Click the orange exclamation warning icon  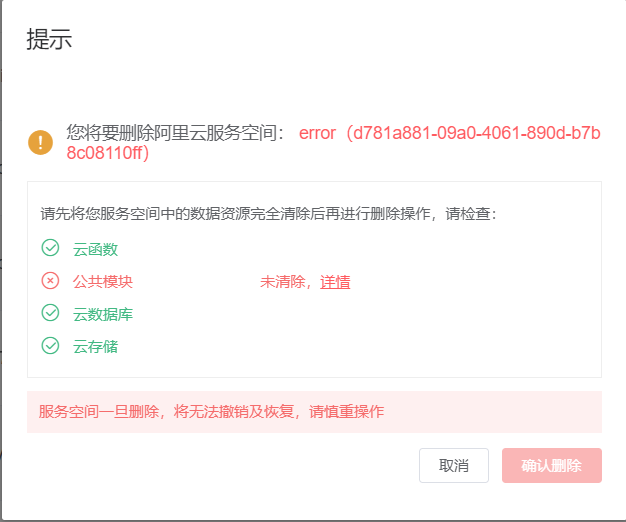pos(40,142)
